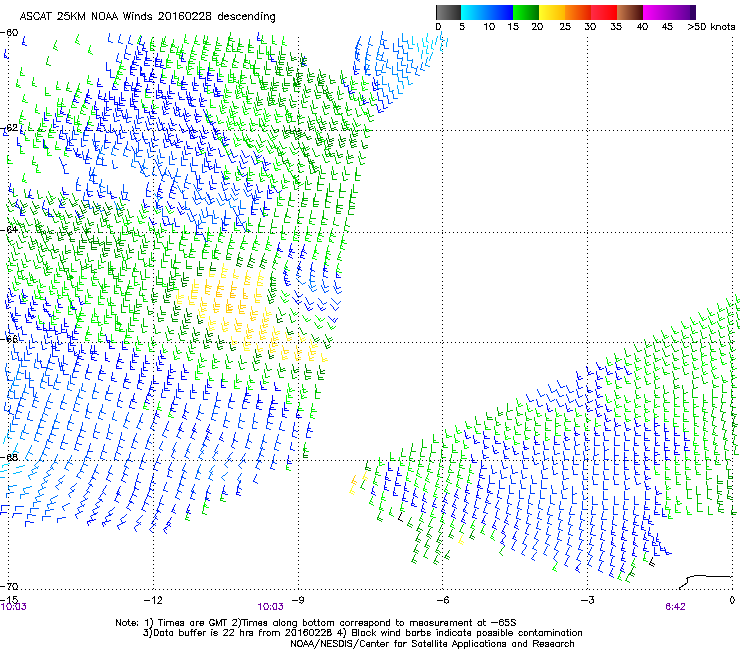Click the "25" legend scale label
The image size is (740, 650).
pyautogui.click(x=565, y=27)
